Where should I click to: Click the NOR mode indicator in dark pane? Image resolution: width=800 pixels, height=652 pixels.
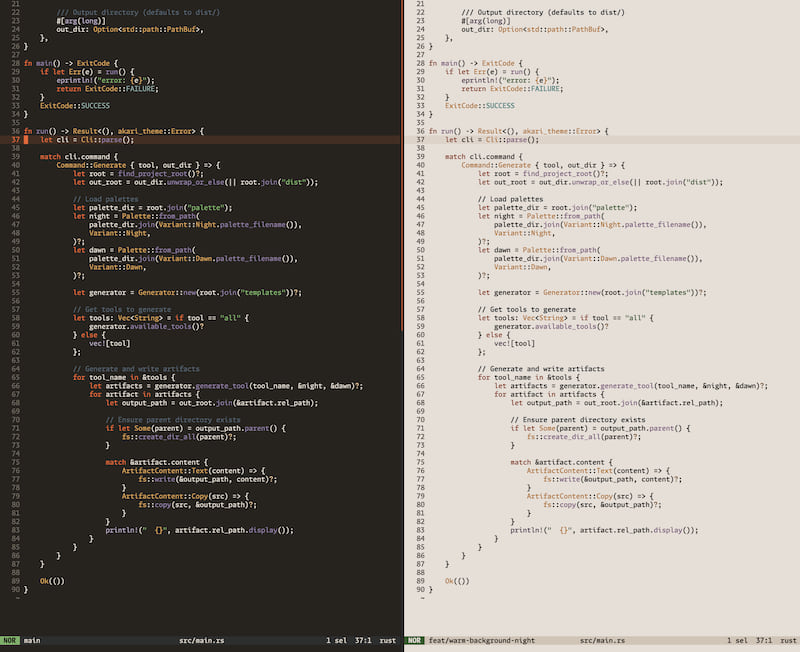tap(9, 640)
